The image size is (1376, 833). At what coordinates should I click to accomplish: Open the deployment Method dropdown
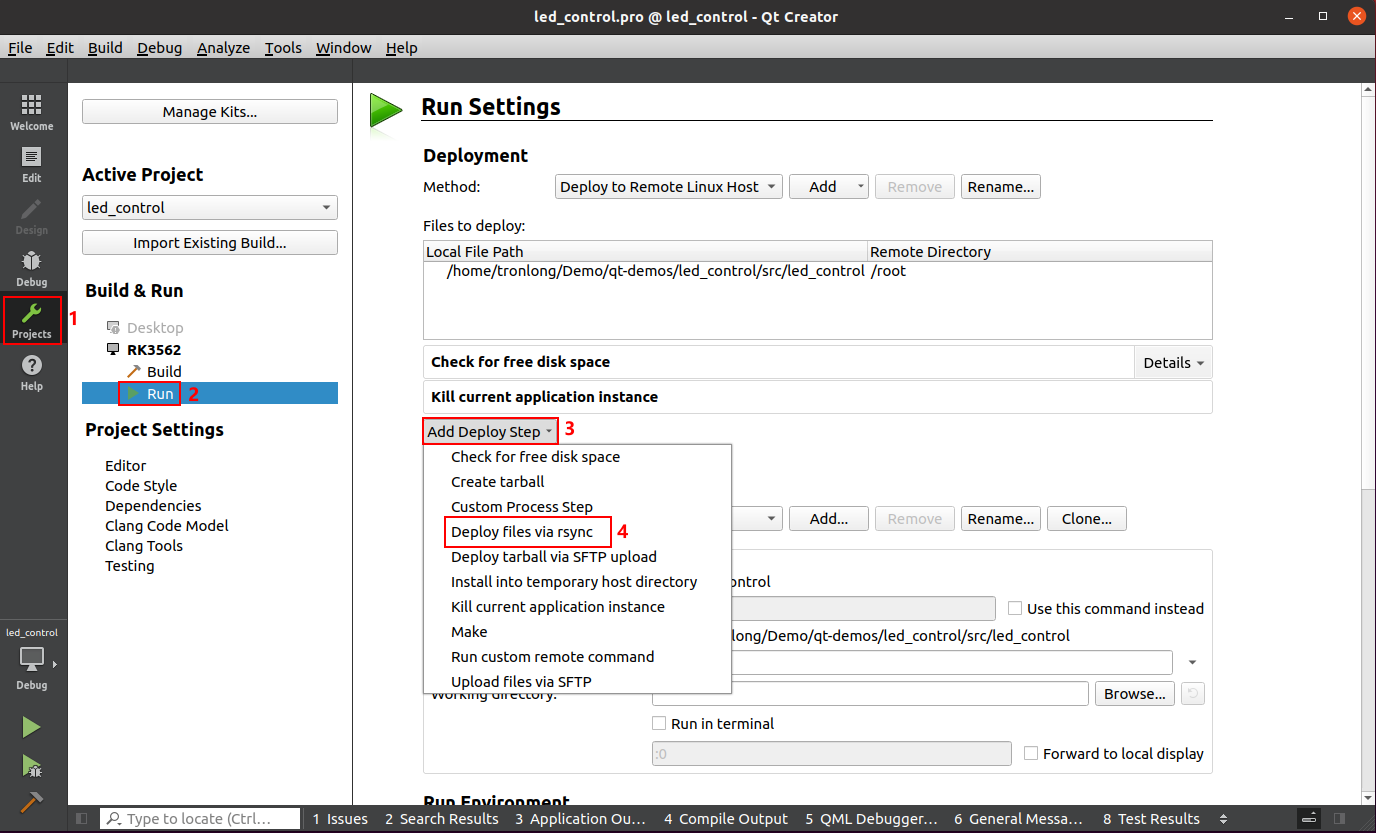pyautogui.click(x=668, y=187)
